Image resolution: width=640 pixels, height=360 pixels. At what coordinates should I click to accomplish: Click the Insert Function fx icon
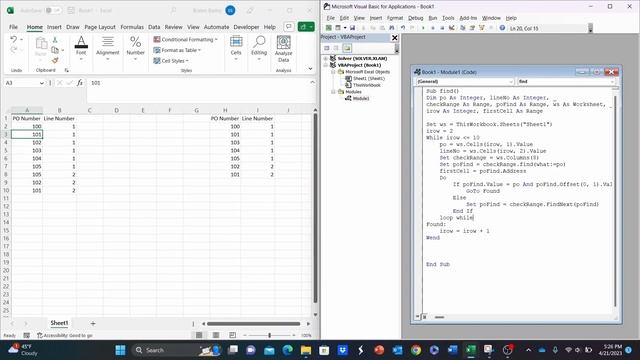[80, 83]
